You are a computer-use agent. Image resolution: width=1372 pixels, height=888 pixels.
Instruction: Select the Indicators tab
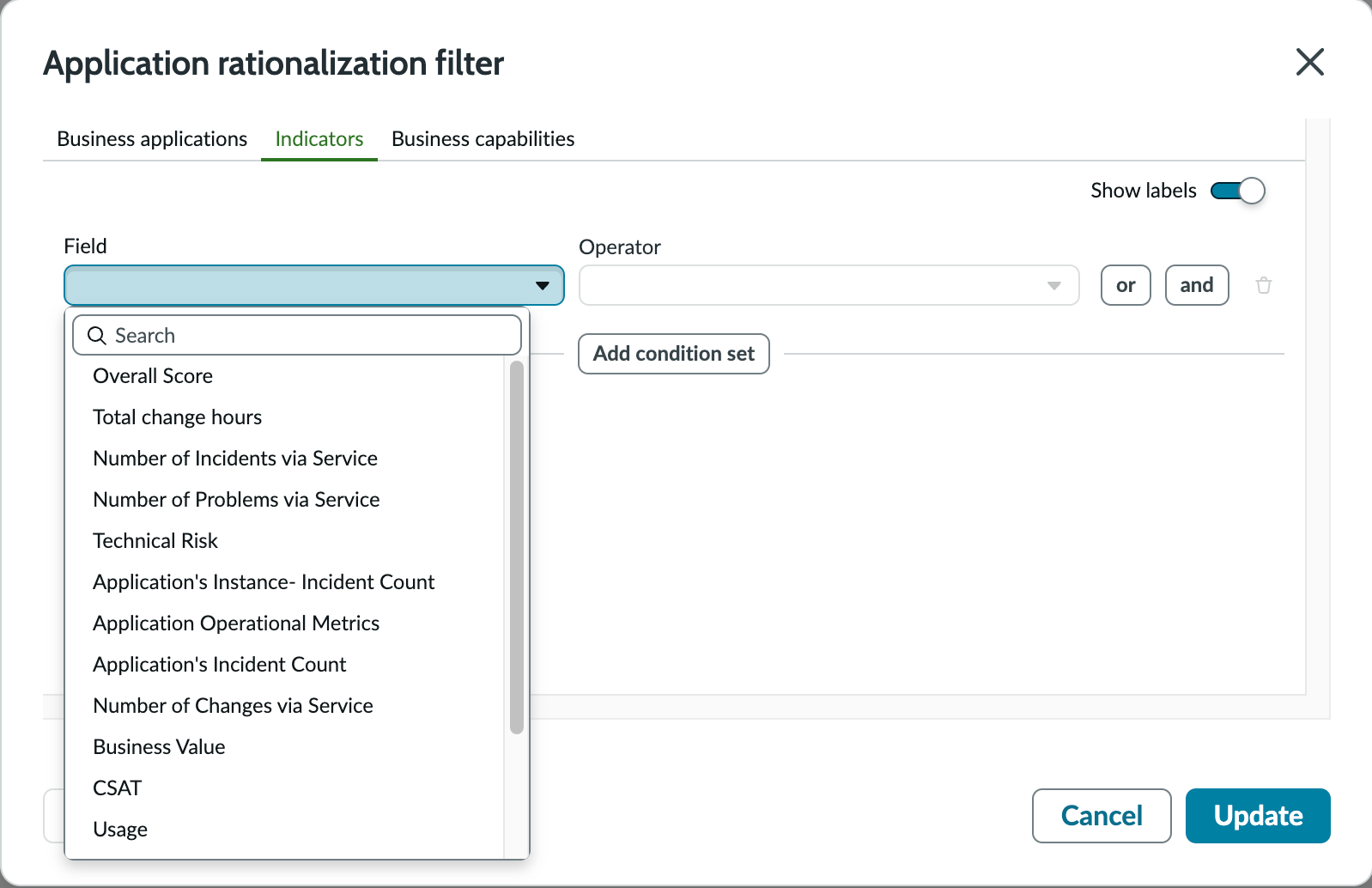319,139
